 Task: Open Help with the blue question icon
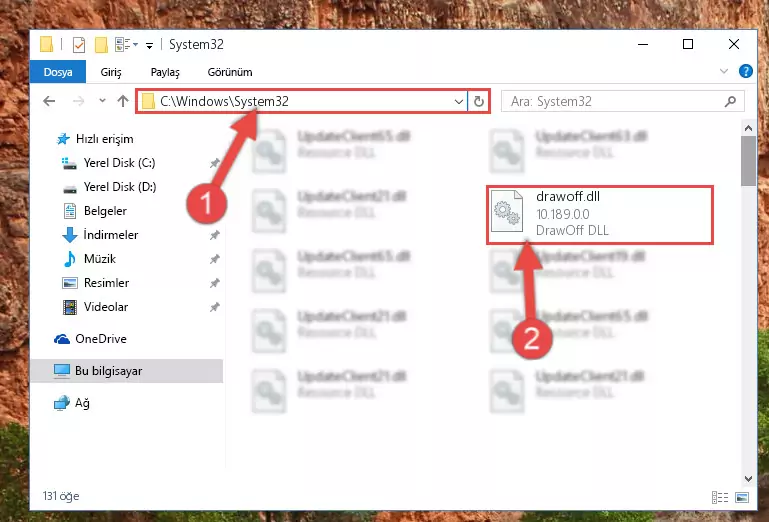(x=745, y=71)
